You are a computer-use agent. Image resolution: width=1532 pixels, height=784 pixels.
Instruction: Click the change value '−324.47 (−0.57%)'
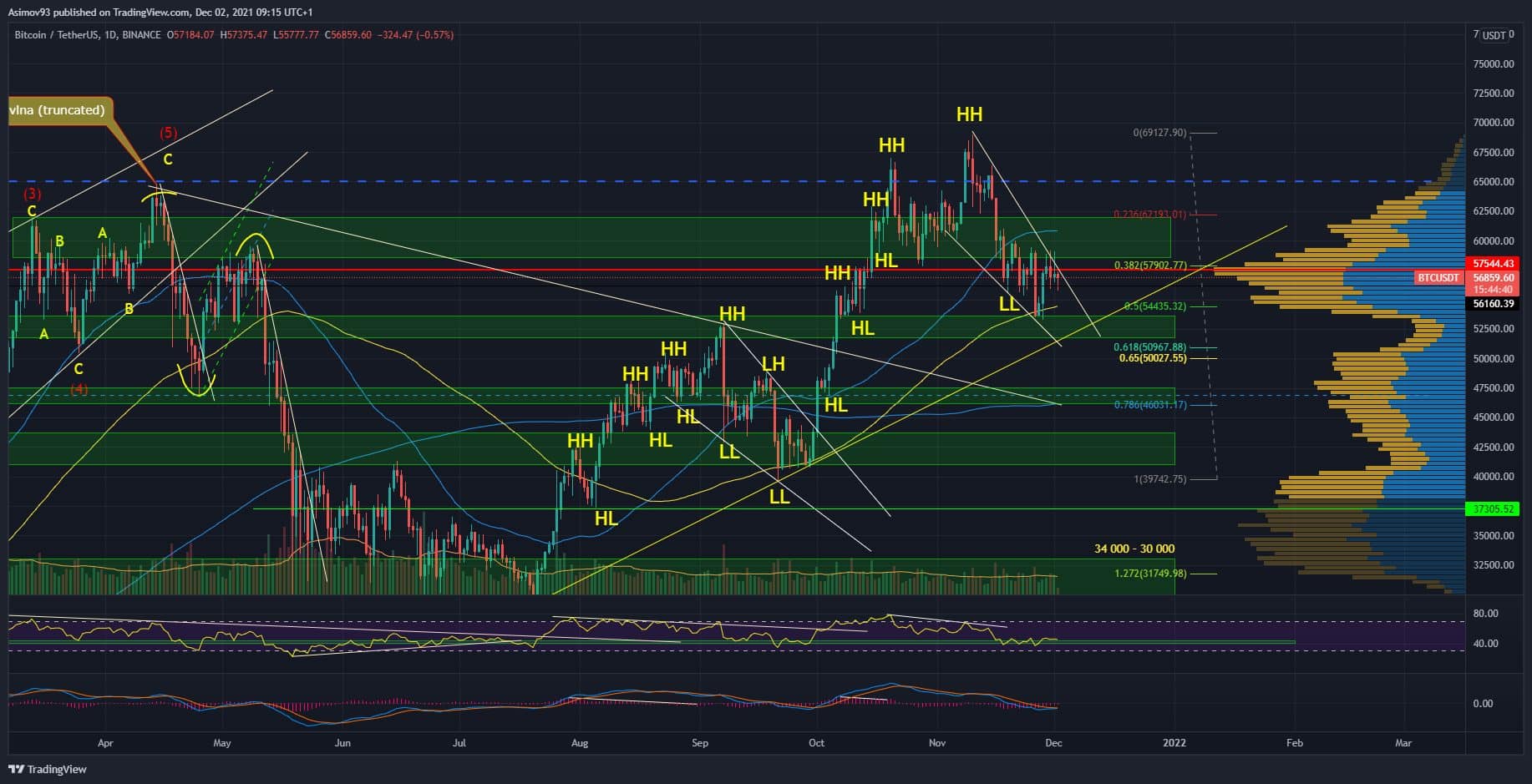click(x=416, y=35)
